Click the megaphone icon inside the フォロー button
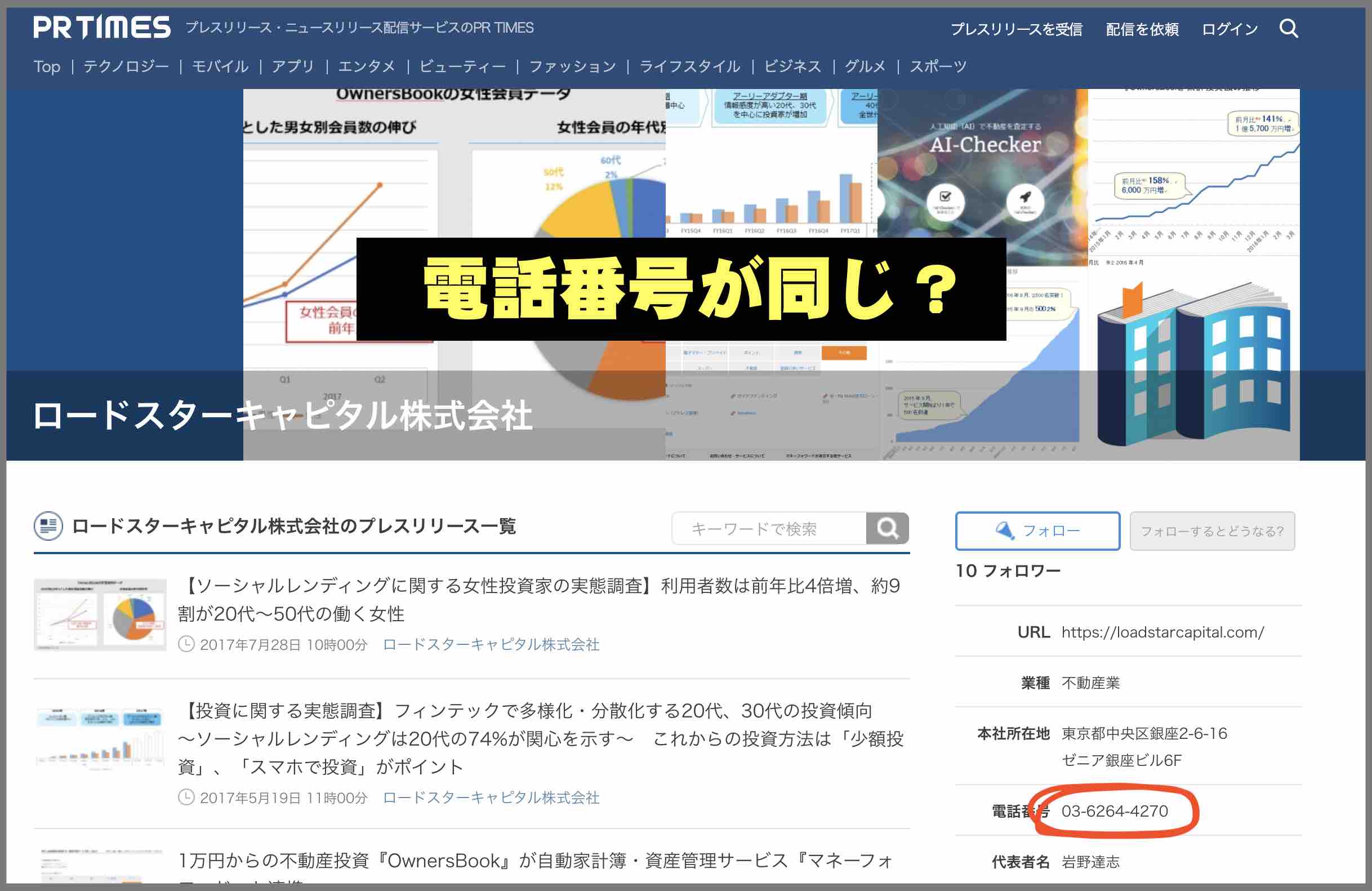 (1004, 531)
